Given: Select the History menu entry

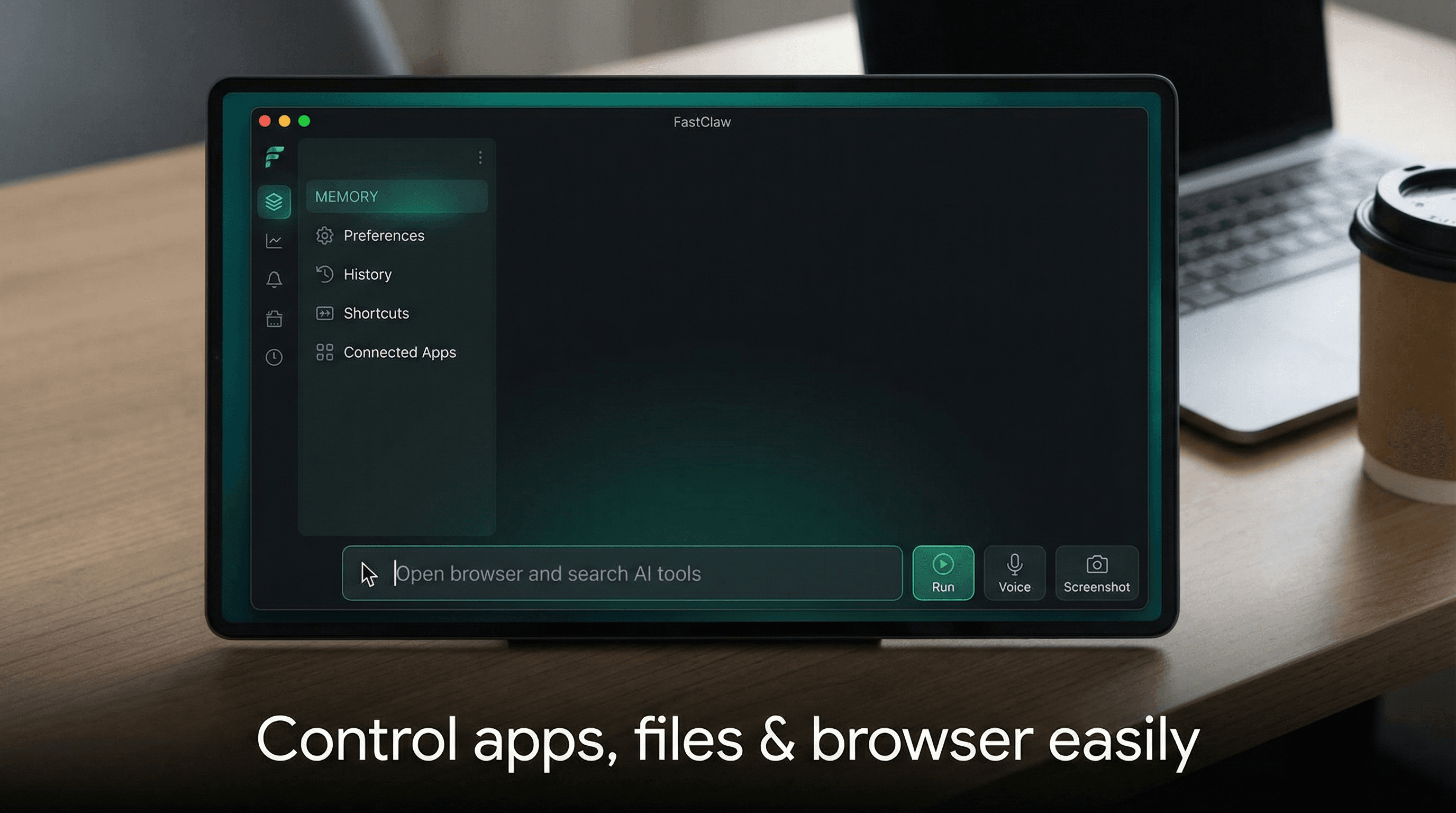Looking at the screenshot, I should point(367,274).
